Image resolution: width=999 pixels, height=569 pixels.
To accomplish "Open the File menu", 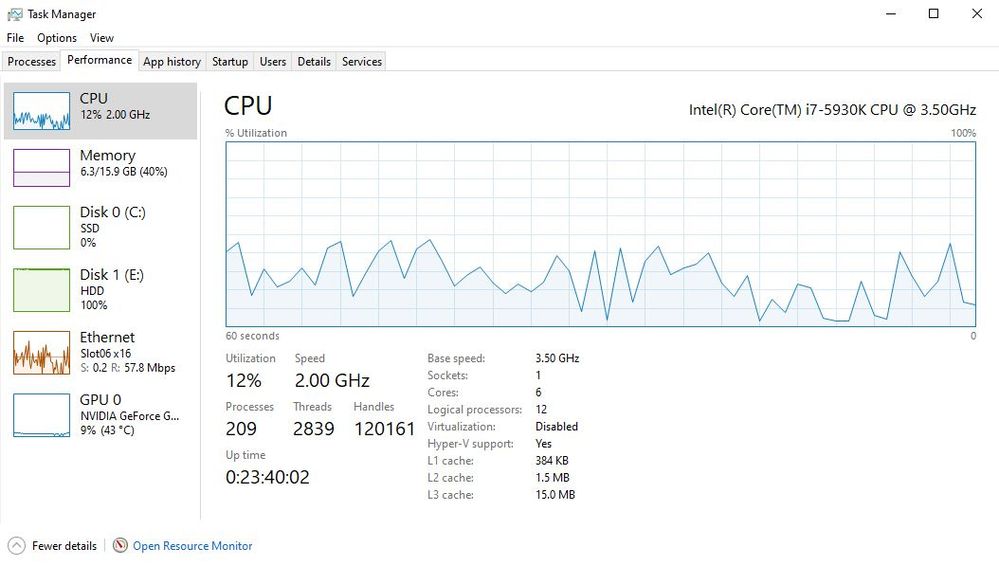I will point(15,38).
